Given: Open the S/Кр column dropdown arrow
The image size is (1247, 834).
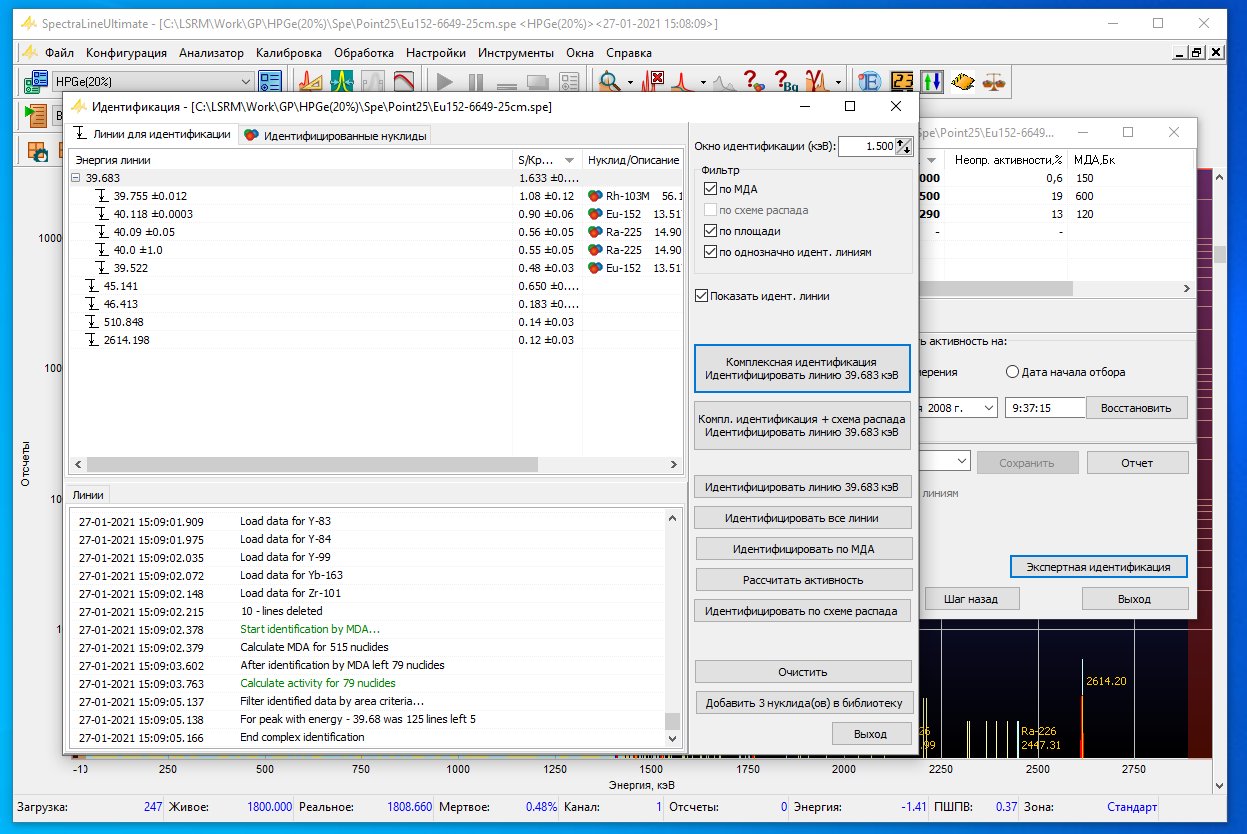Looking at the screenshot, I should [569, 160].
